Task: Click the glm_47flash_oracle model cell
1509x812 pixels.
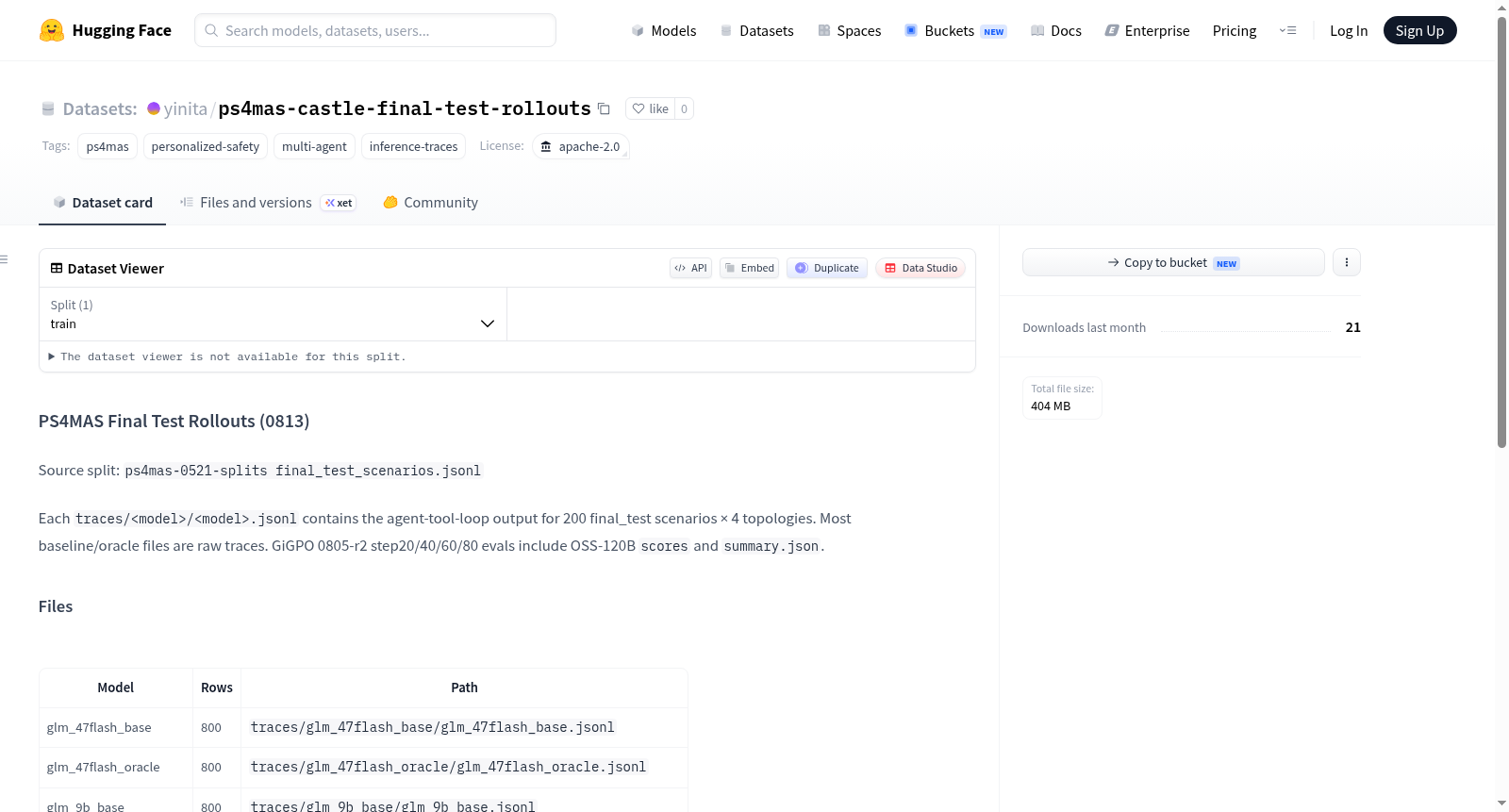Action: coord(116,767)
